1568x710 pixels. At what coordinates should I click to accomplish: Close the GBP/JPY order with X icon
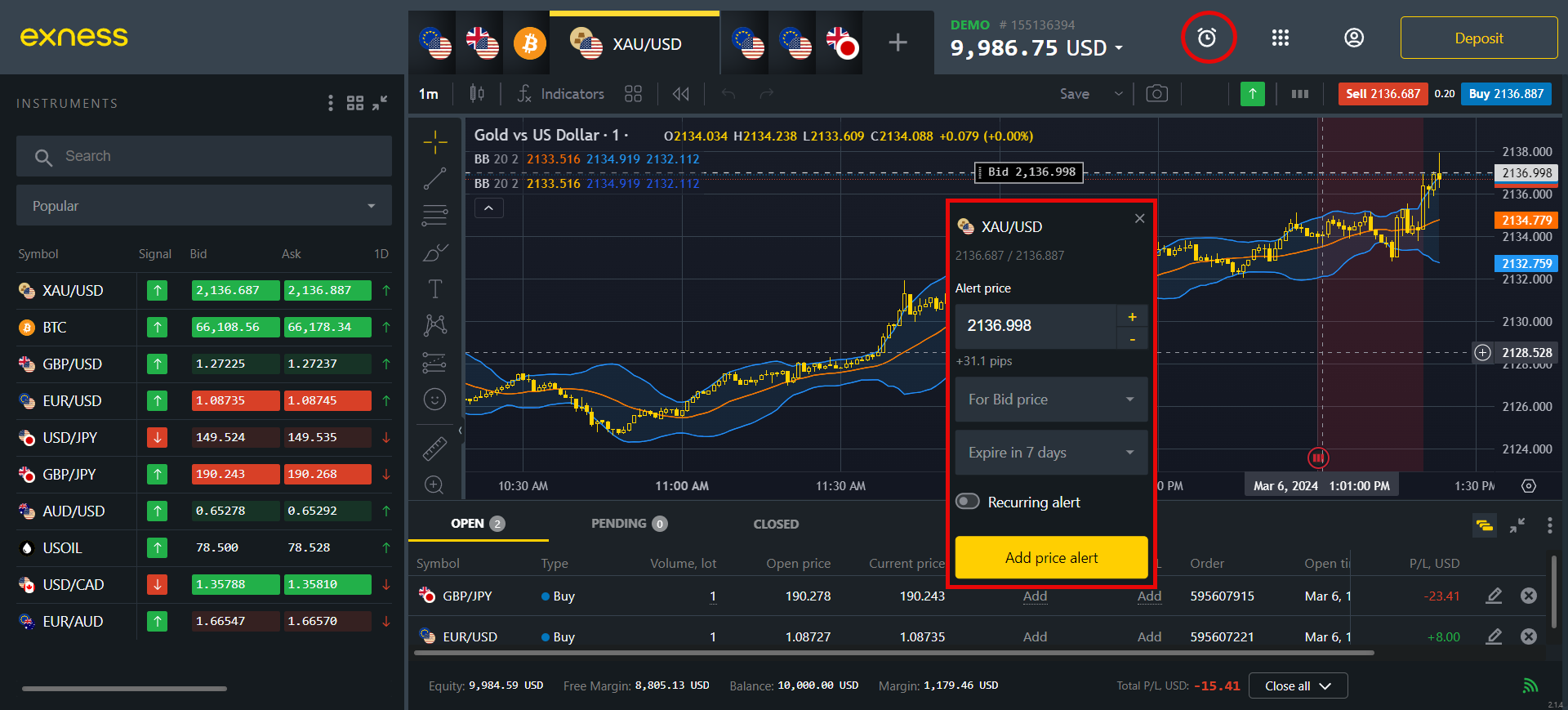tap(1529, 596)
